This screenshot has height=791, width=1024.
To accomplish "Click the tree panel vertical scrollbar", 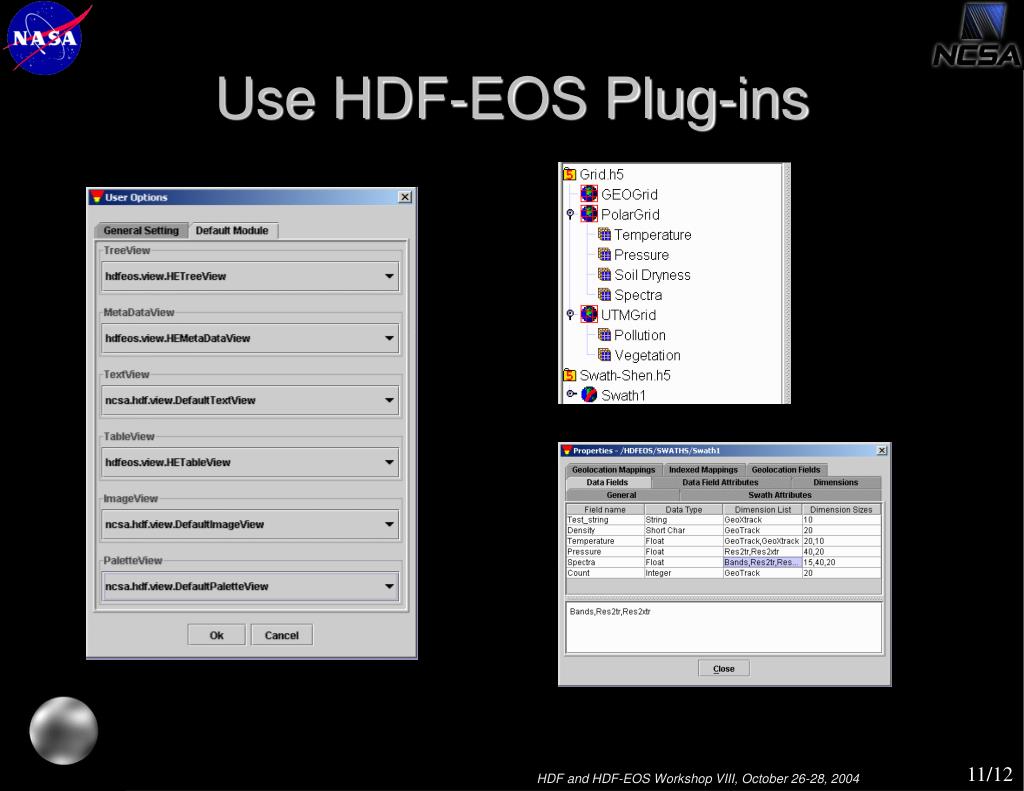I will pyautogui.click(x=786, y=283).
